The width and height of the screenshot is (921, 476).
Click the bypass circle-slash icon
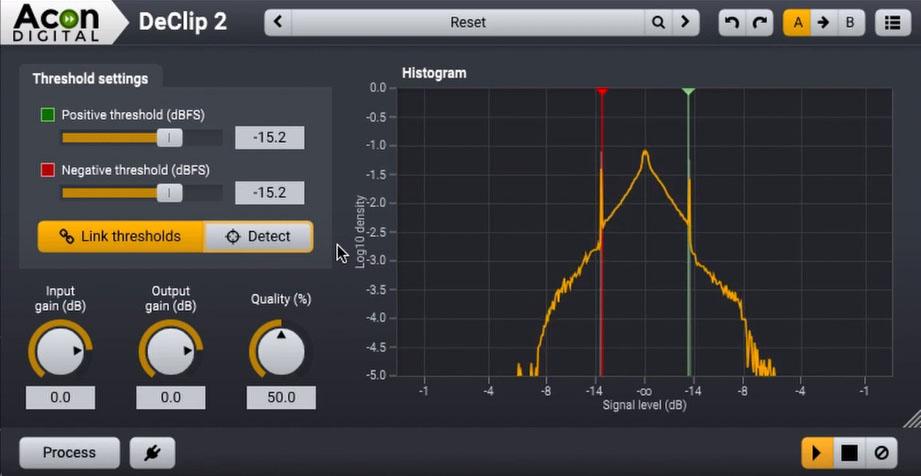881,453
